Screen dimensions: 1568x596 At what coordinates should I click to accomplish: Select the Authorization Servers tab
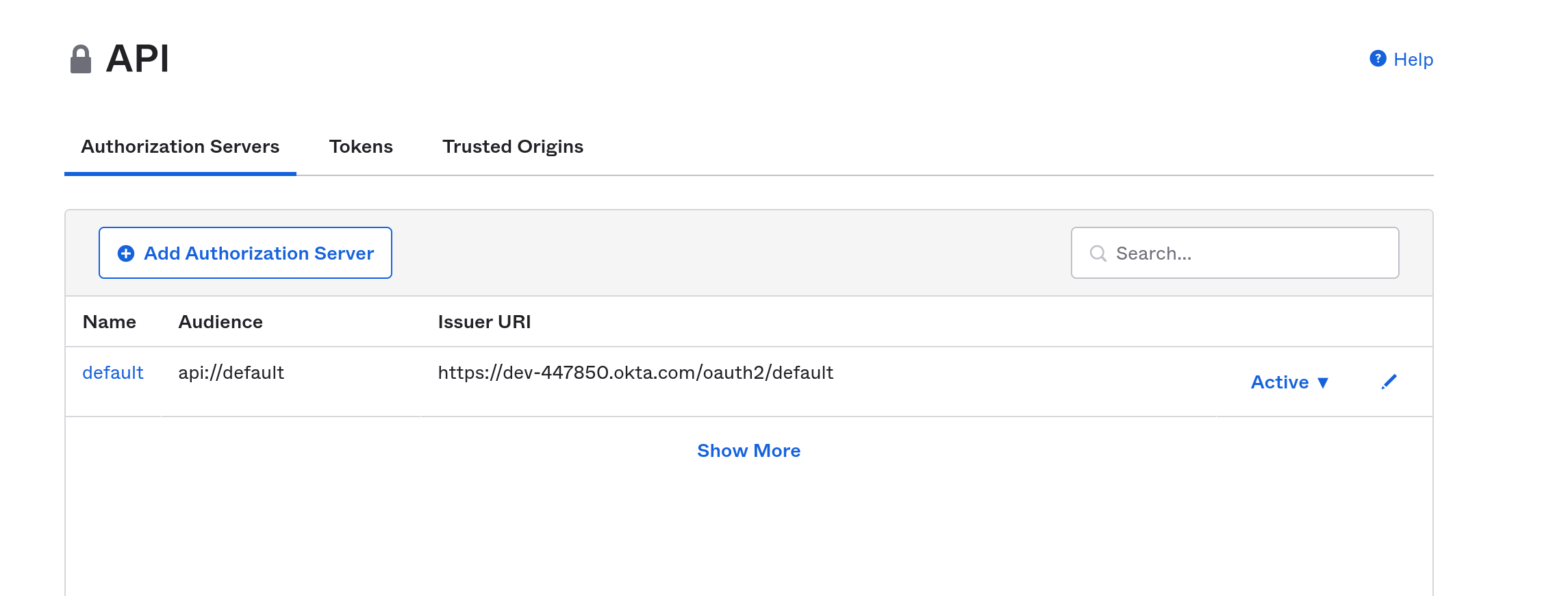tap(180, 147)
